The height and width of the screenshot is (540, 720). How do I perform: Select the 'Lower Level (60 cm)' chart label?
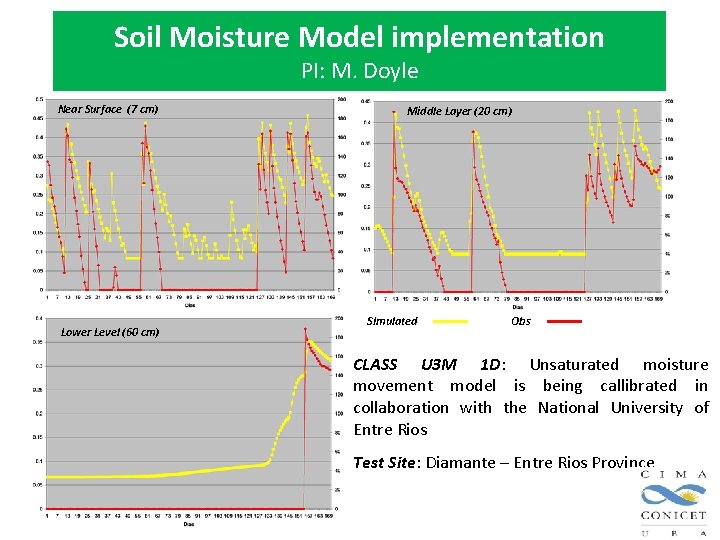tap(110, 332)
